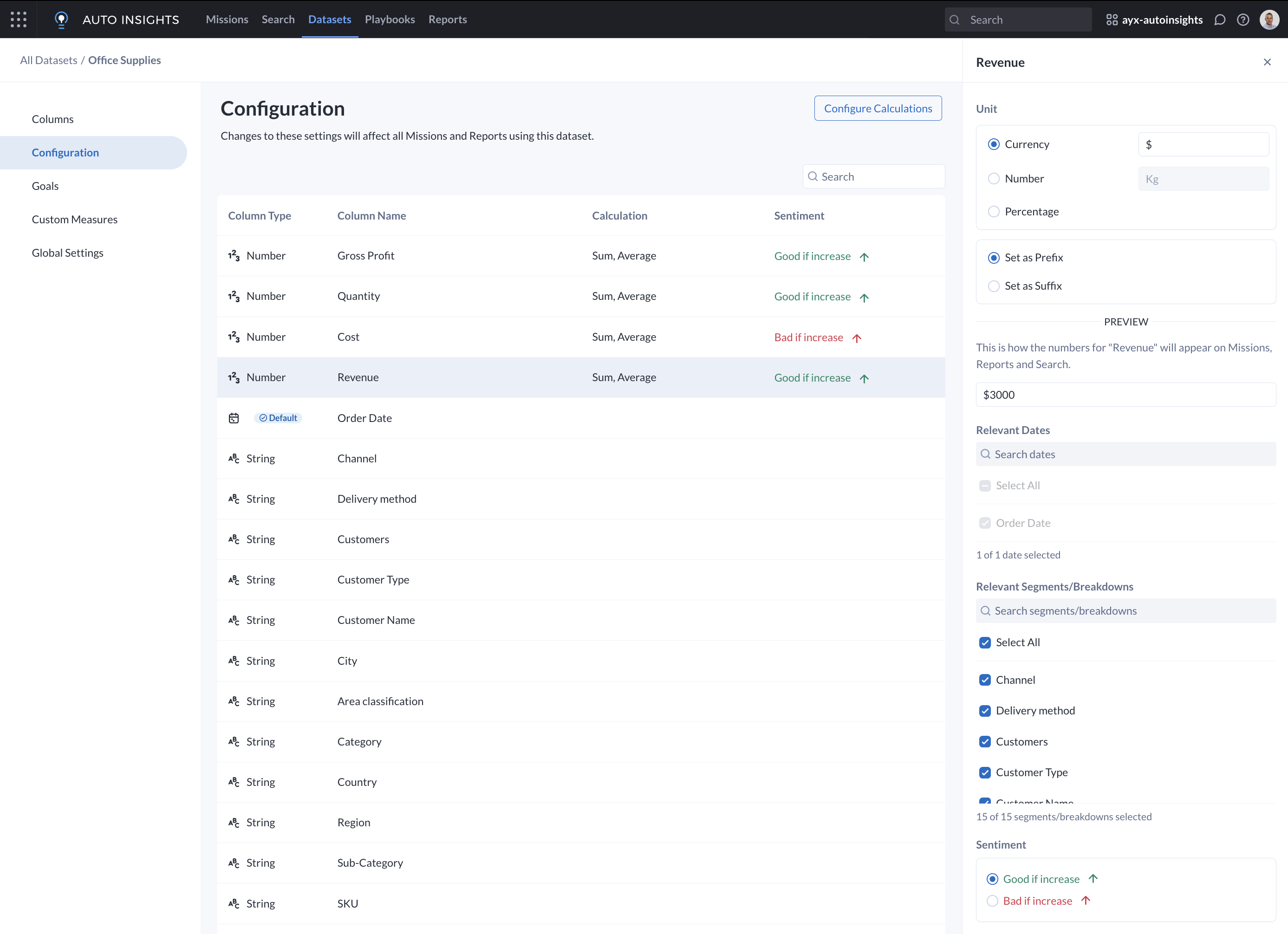Click the currency symbol input field

click(x=1203, y=144)
